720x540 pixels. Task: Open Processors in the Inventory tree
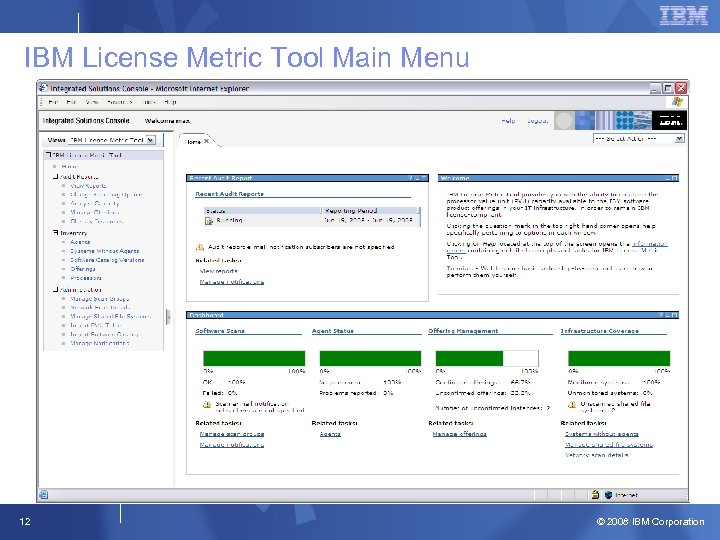click(x=86, y=278)
